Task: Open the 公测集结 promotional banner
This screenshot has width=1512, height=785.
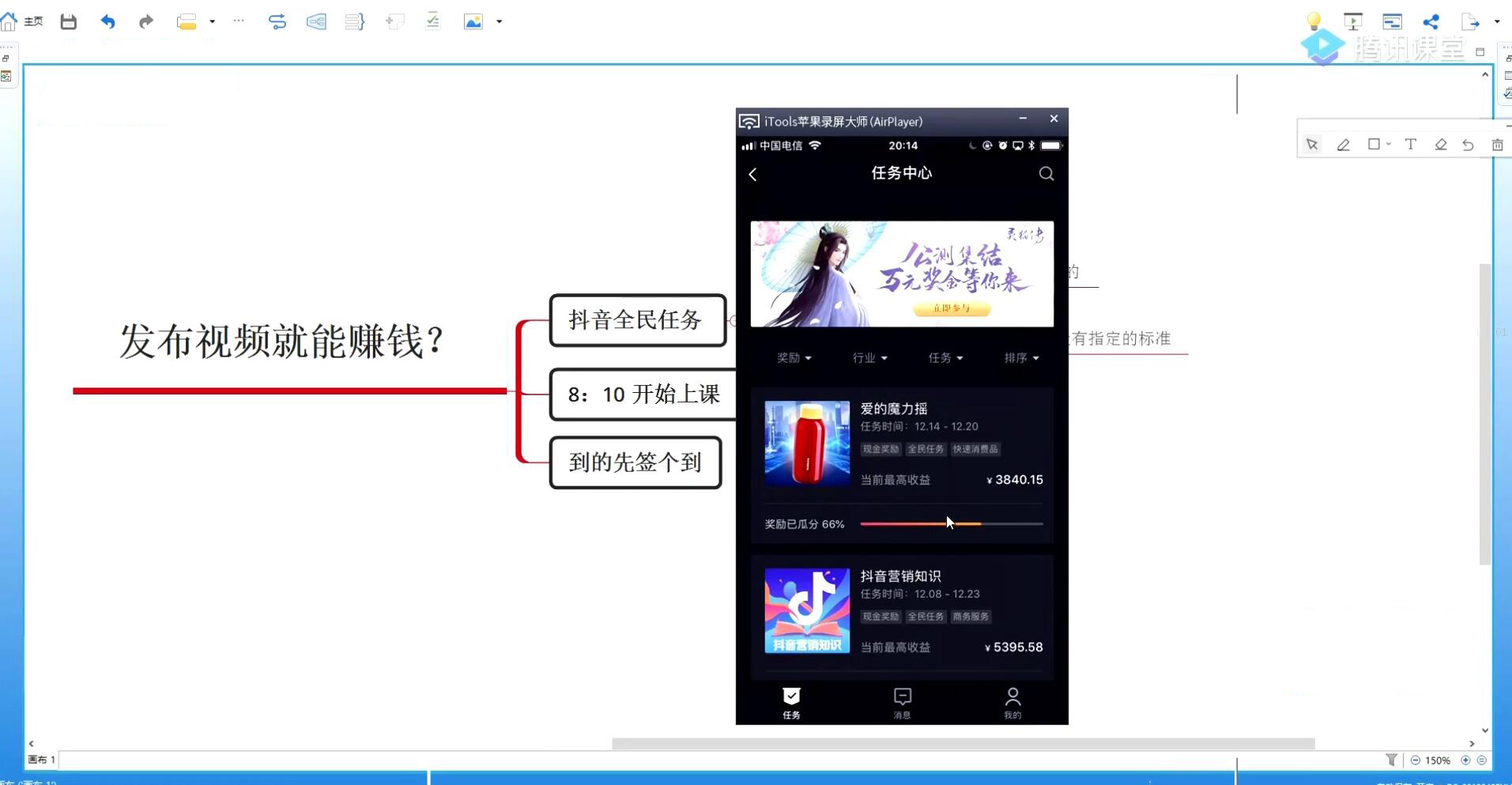Action: point(902,274)
